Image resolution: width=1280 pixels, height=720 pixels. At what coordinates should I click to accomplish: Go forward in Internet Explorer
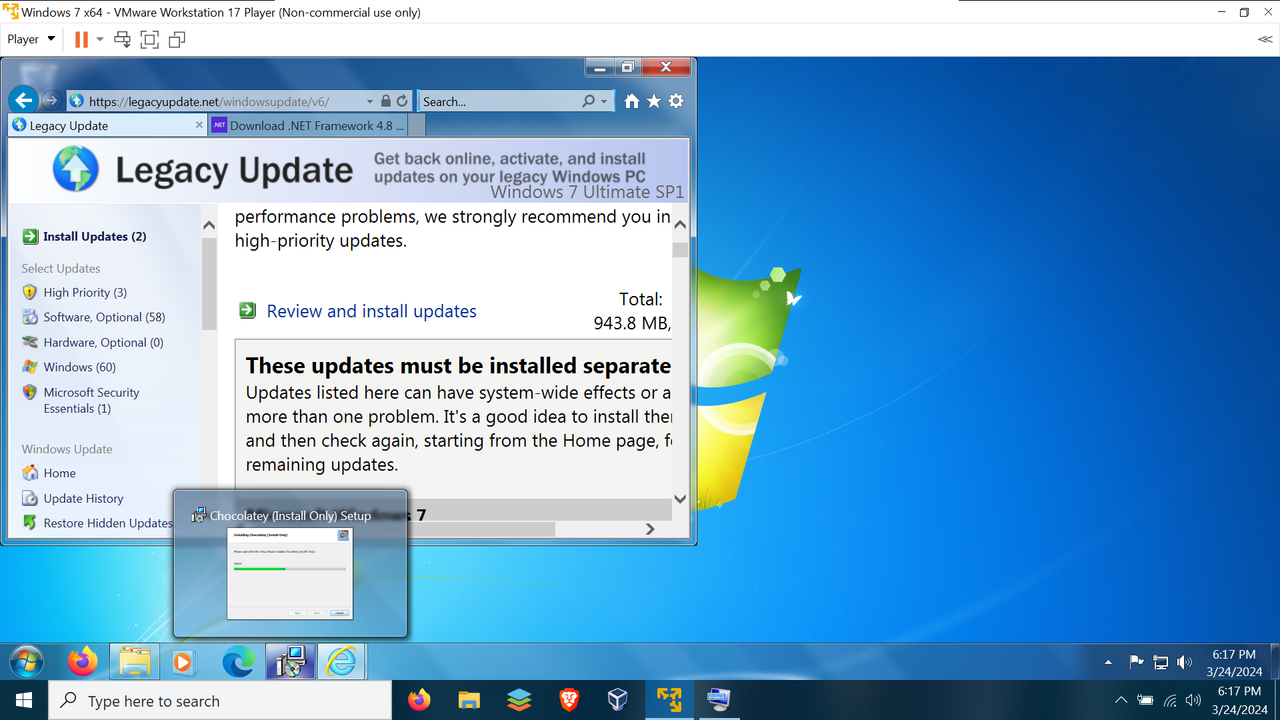[50, 101]
